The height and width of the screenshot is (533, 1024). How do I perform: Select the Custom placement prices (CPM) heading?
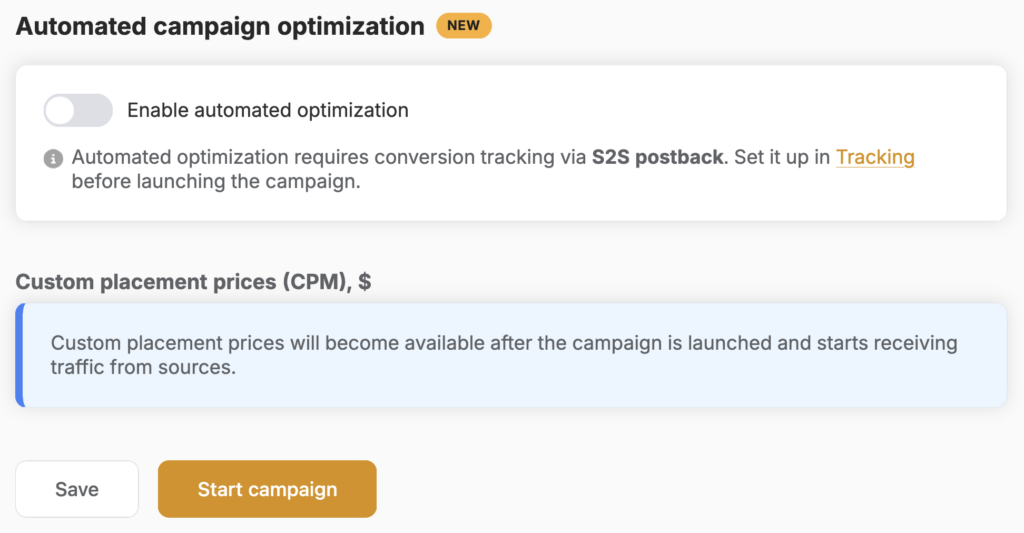193,282
